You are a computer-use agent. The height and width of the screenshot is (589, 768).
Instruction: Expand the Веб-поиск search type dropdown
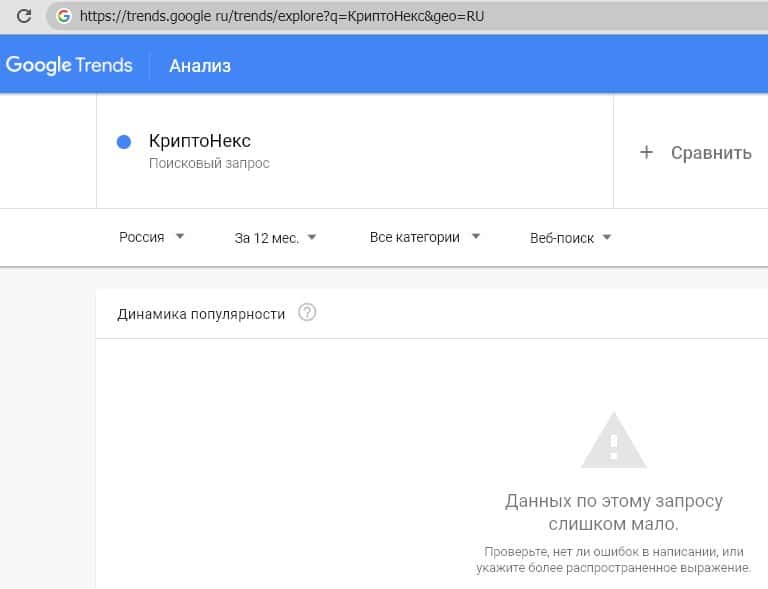[570, 238]
